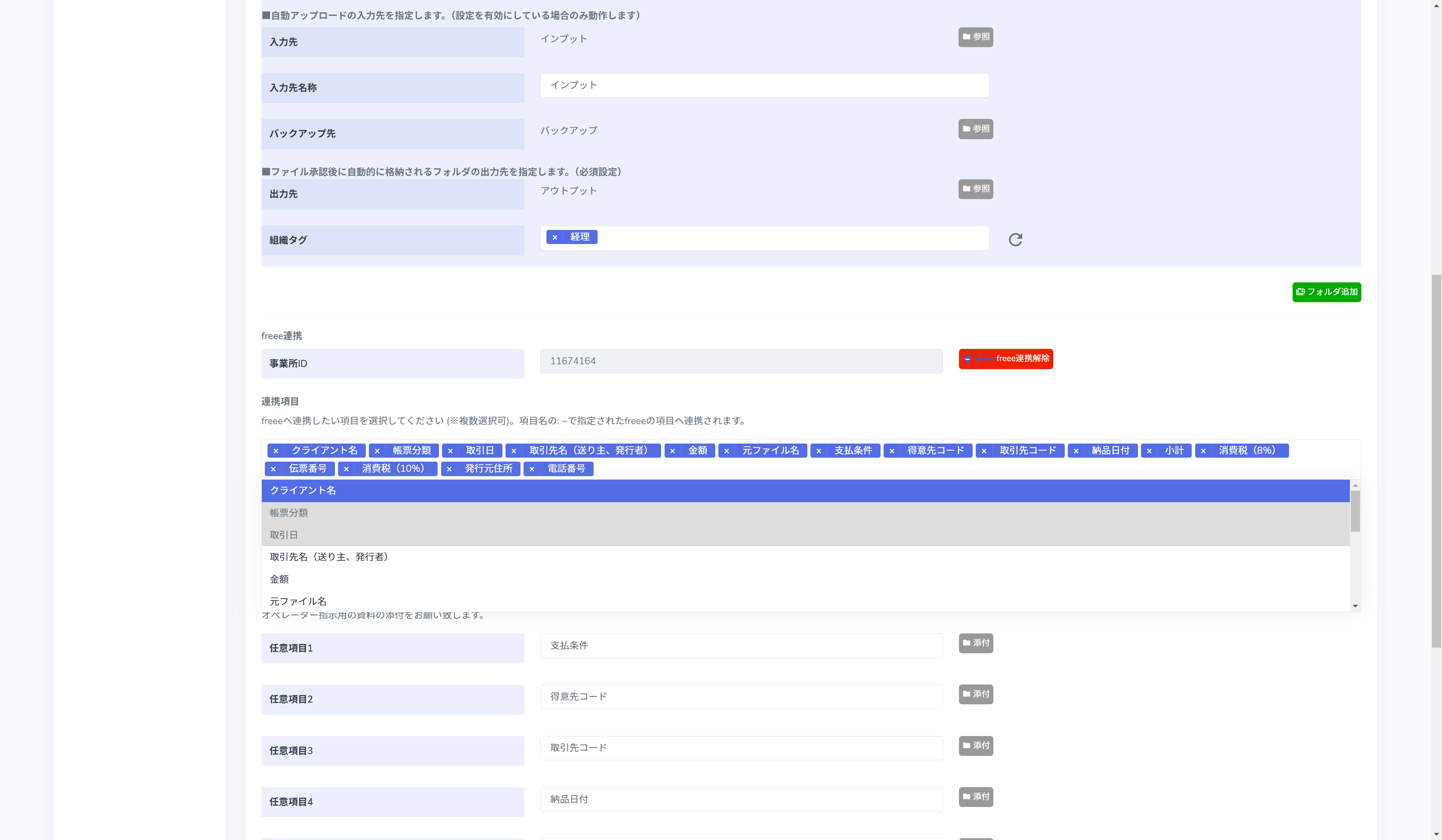Select 金額 option in dropdown
Screen dimensions: 1442x840
(805, 579)
